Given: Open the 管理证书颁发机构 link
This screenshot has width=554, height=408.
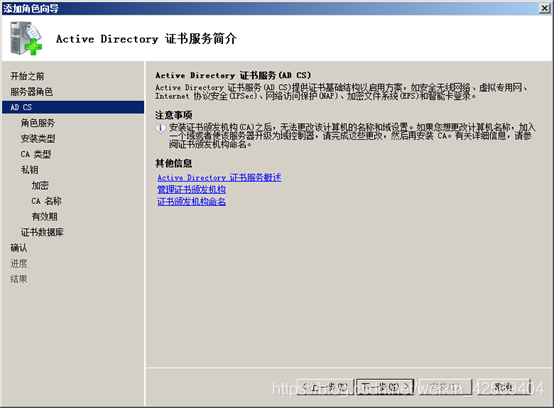Looking at the screenshot, I should tap(191, 189).
